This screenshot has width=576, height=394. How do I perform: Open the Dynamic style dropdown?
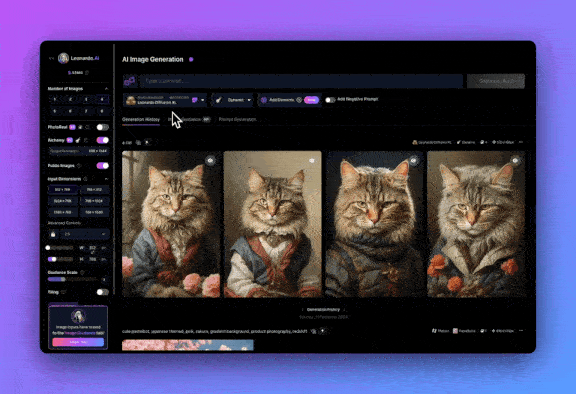[233, 100]
